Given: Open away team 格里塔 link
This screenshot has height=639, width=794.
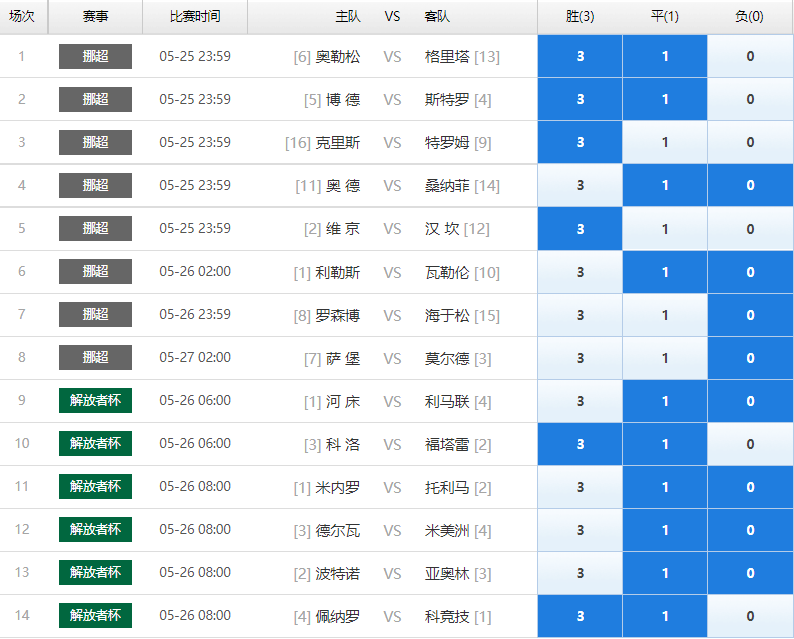Looking at the screenshot, I should click(x=447, y=57).
